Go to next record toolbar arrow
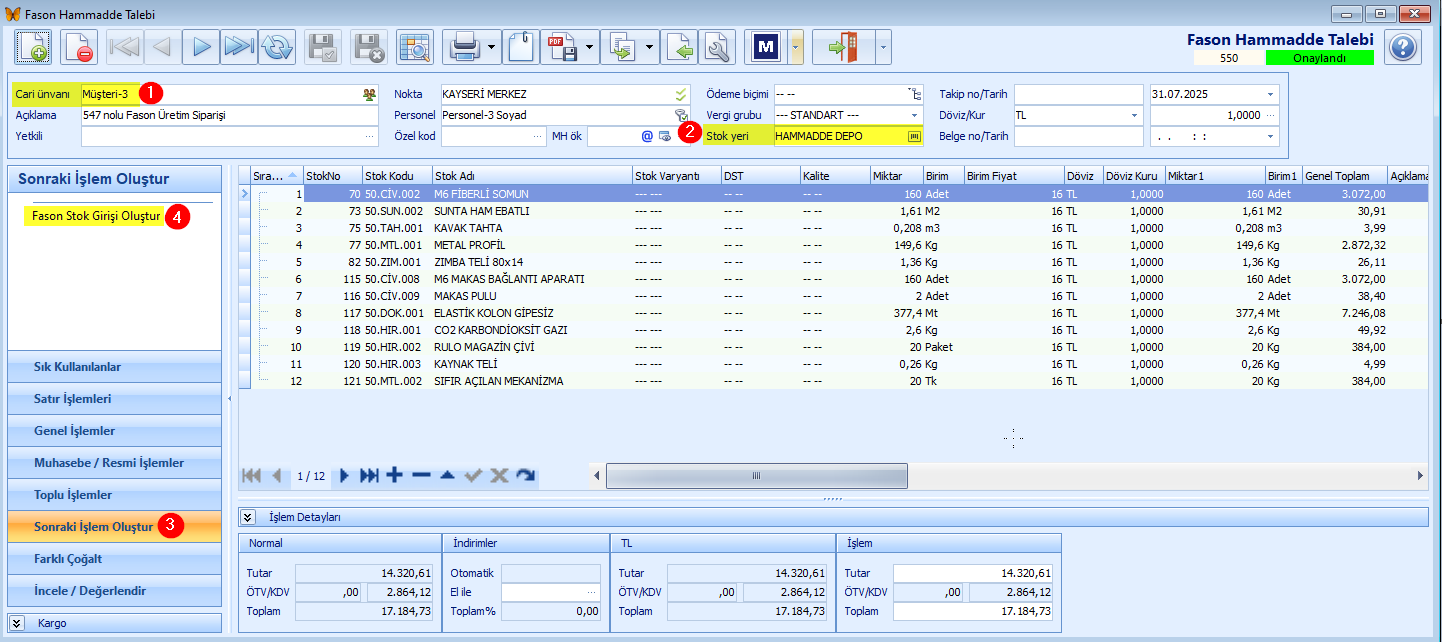Viewport: 1442px width, 642px height. 201,46
